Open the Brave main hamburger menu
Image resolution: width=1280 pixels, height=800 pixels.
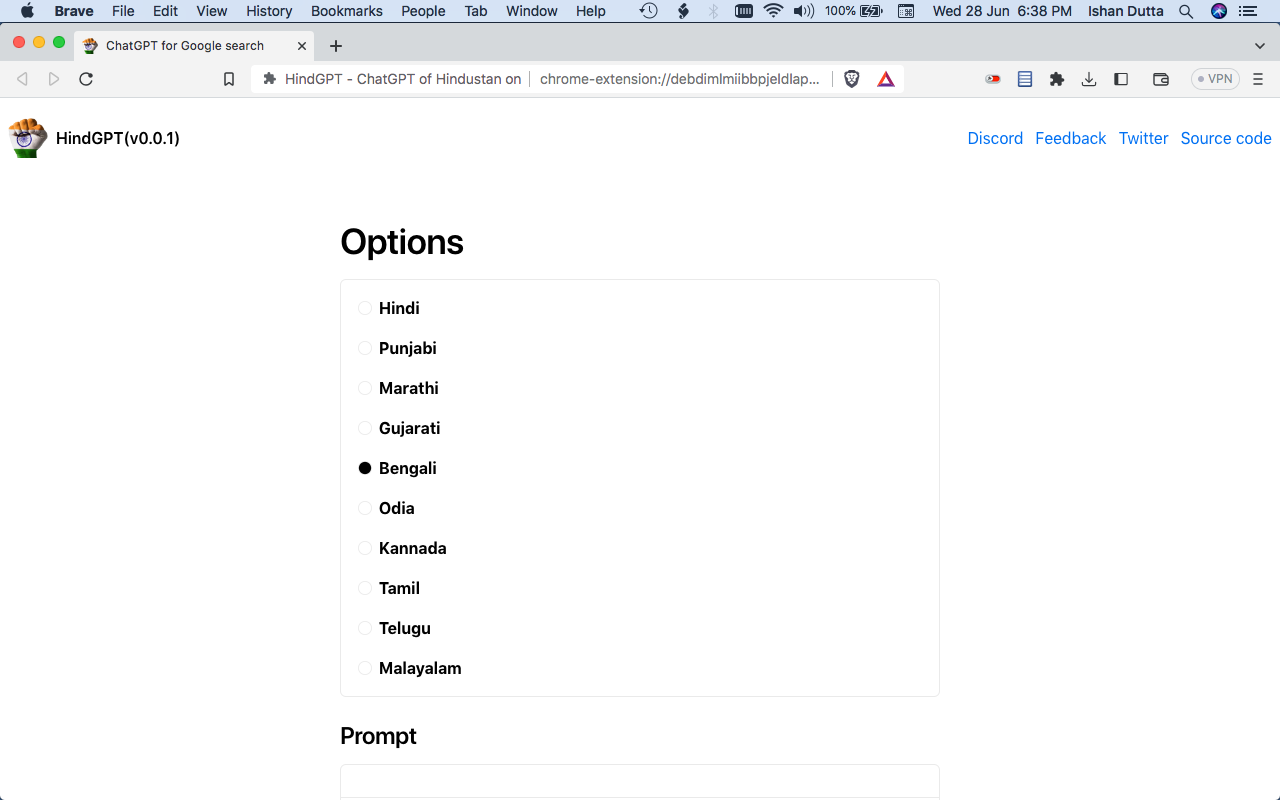[x=1258, y=79]
